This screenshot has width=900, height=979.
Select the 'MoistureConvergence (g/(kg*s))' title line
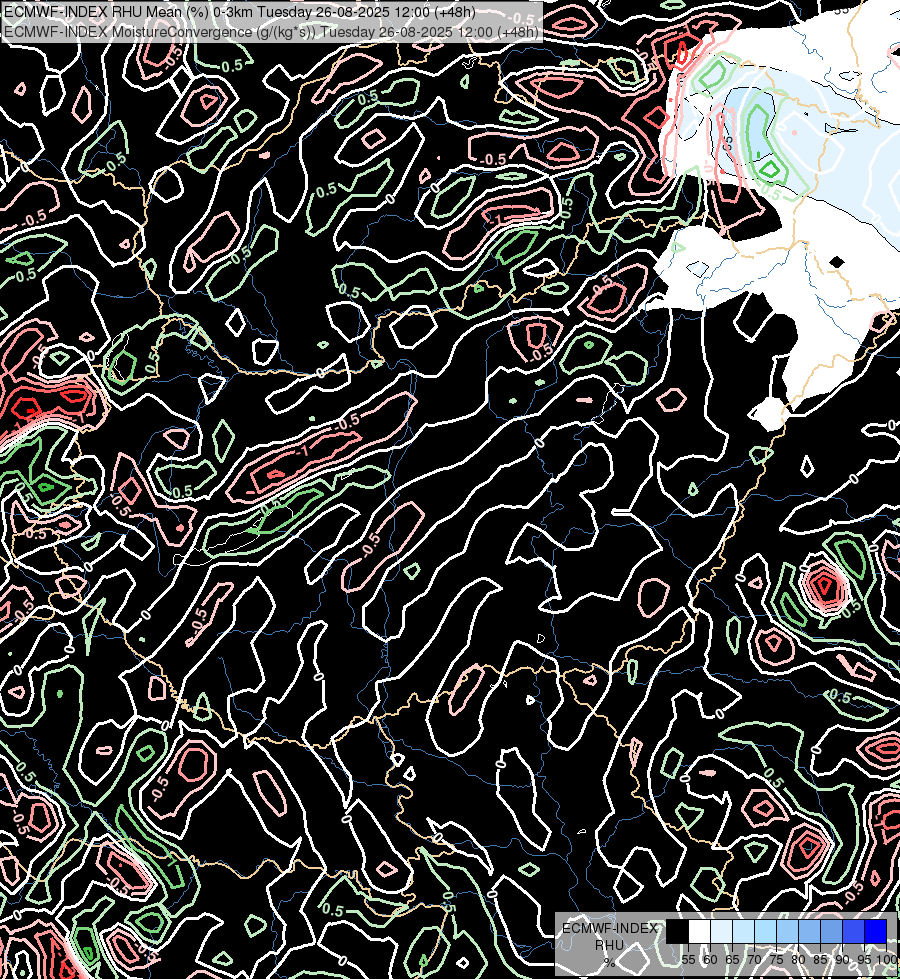point(271,31)
